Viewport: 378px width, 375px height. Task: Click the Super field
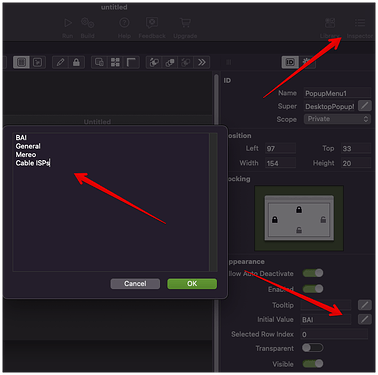point(329,106)
